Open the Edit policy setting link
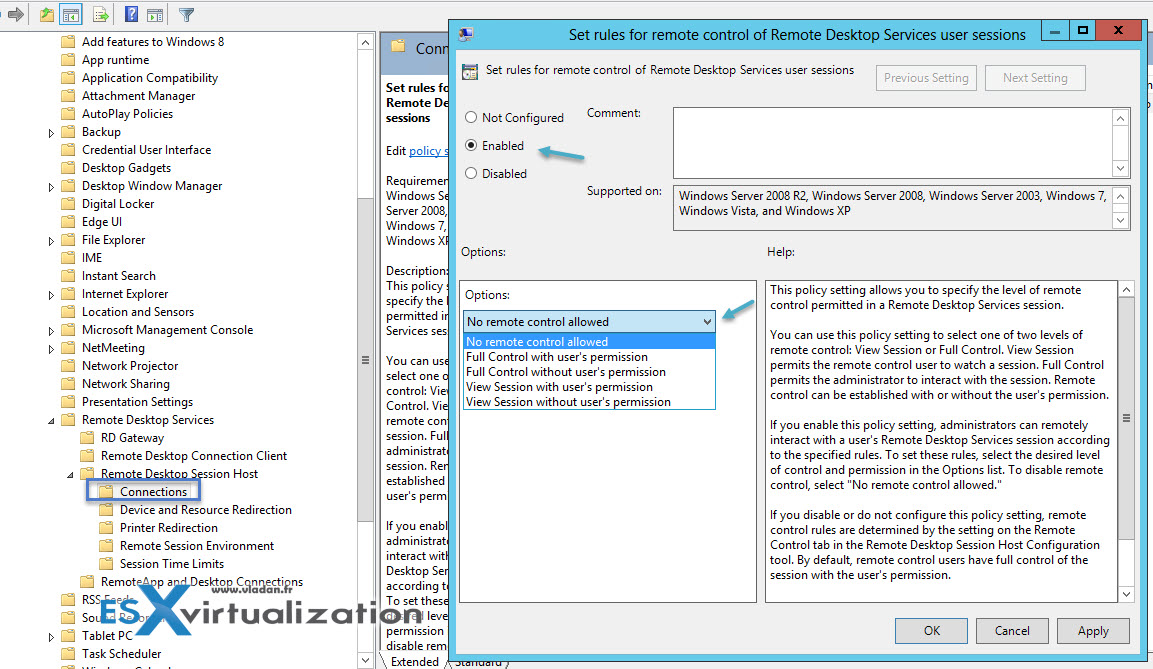This screenshot has width=1153, height=669. (428, 151)
